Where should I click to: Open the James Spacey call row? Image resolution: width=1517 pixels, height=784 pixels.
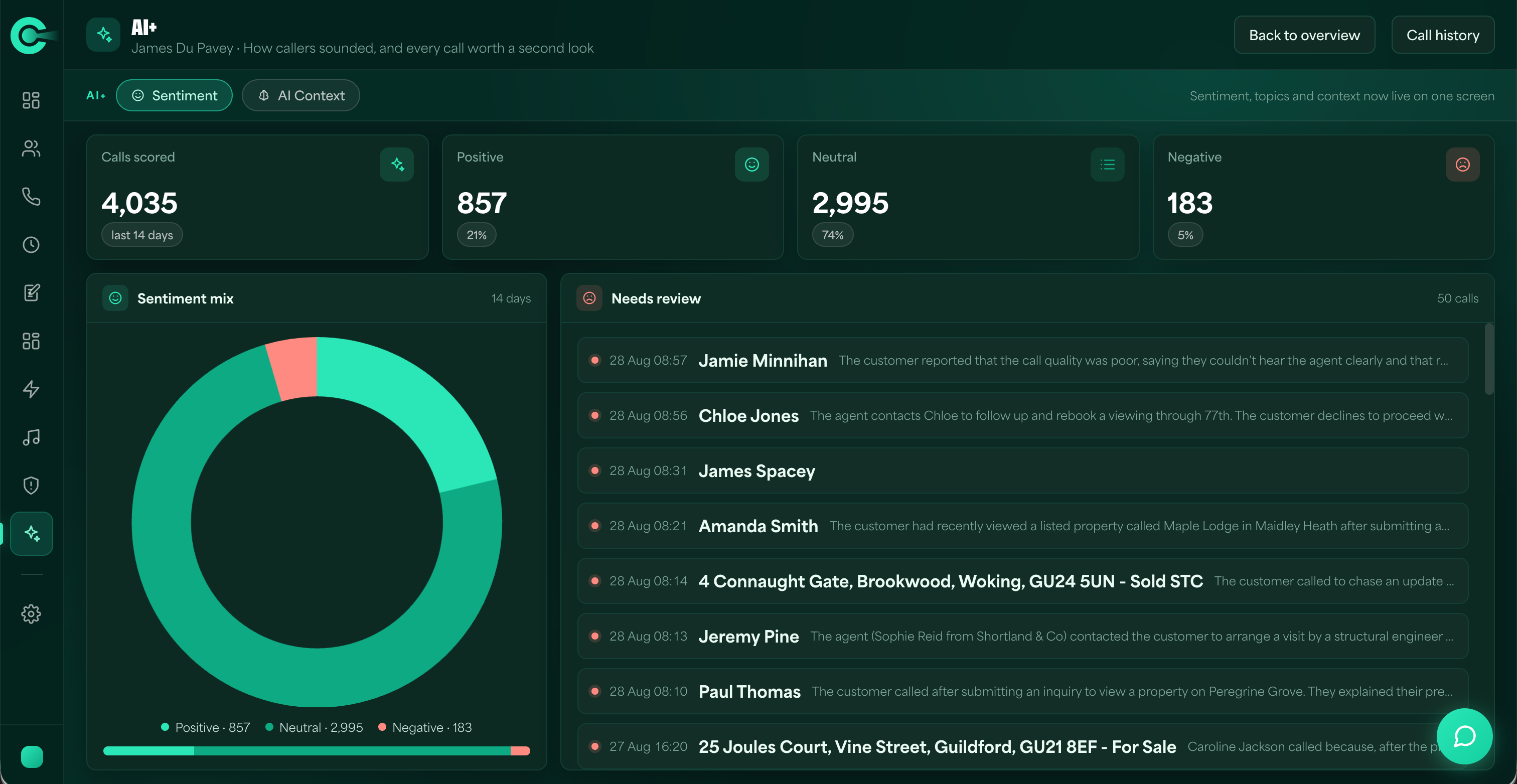coord(1023,471)
